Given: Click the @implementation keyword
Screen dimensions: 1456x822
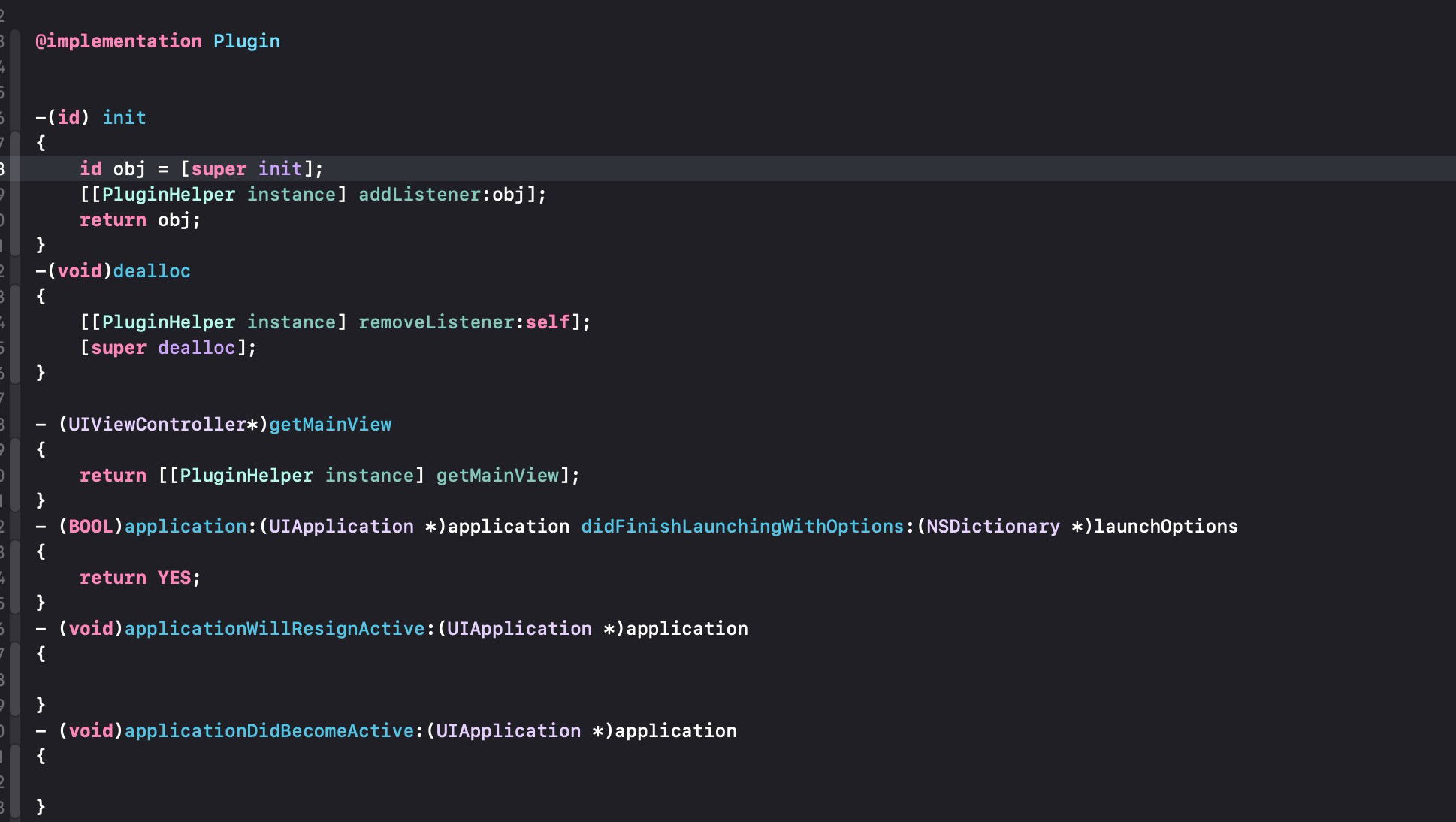Looking at the screenshot, I should [118, 41].
